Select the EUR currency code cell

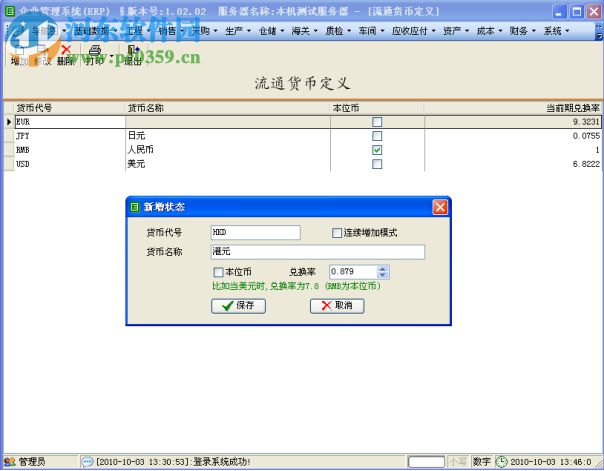pos(70,122)
